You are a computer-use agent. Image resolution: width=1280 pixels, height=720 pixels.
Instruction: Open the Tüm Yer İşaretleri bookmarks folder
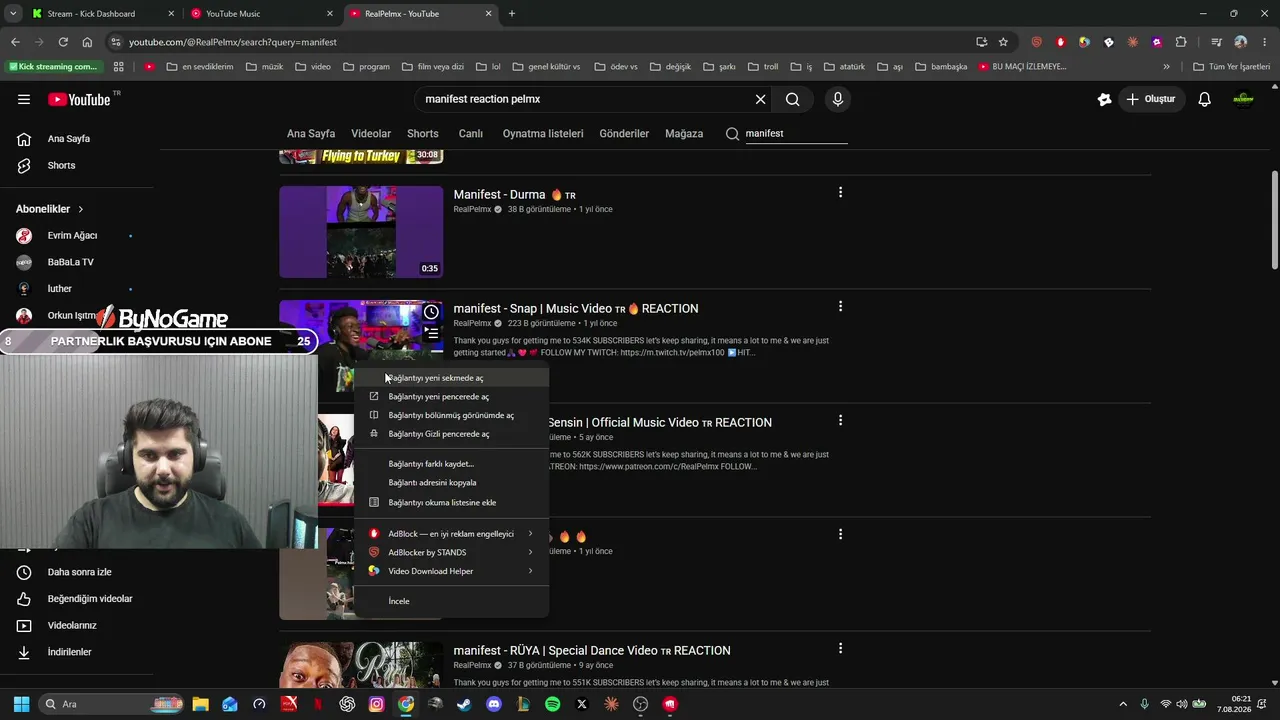coord(1231,67)
